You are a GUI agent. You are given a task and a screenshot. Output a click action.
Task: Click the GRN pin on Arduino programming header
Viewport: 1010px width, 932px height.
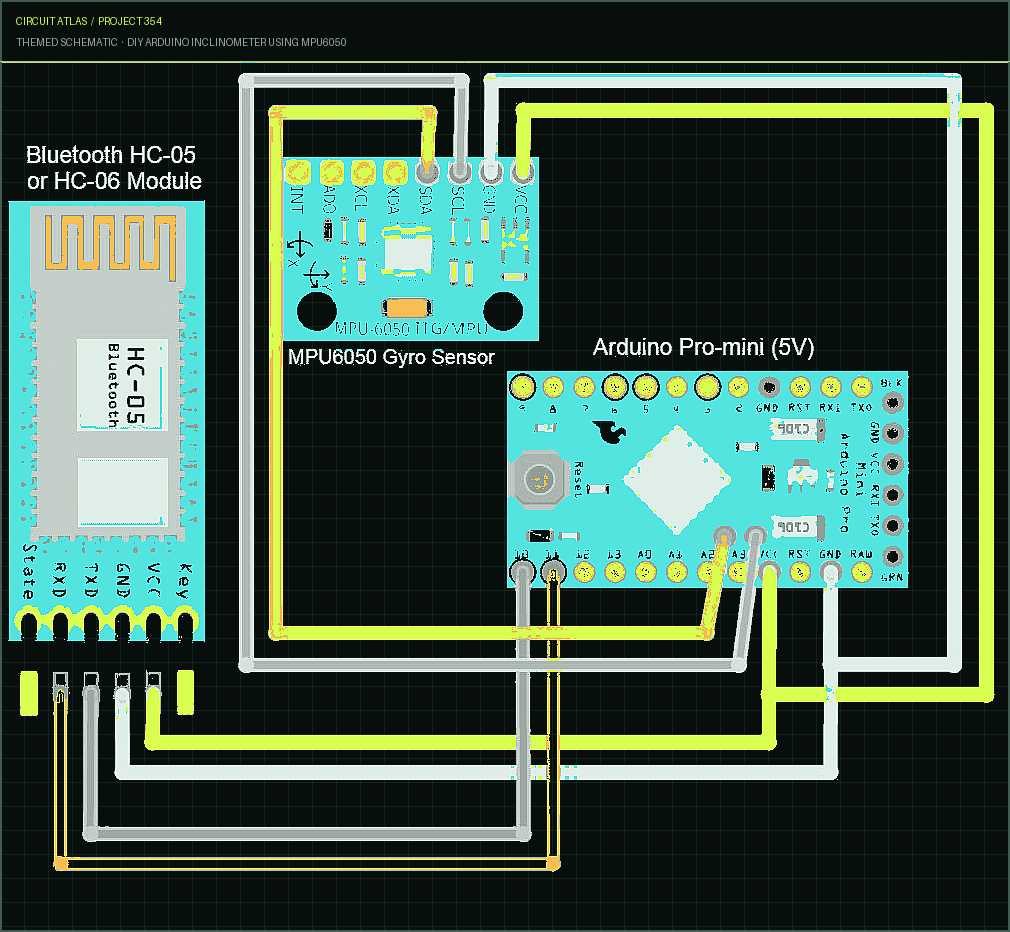click(x=893, y=556)
